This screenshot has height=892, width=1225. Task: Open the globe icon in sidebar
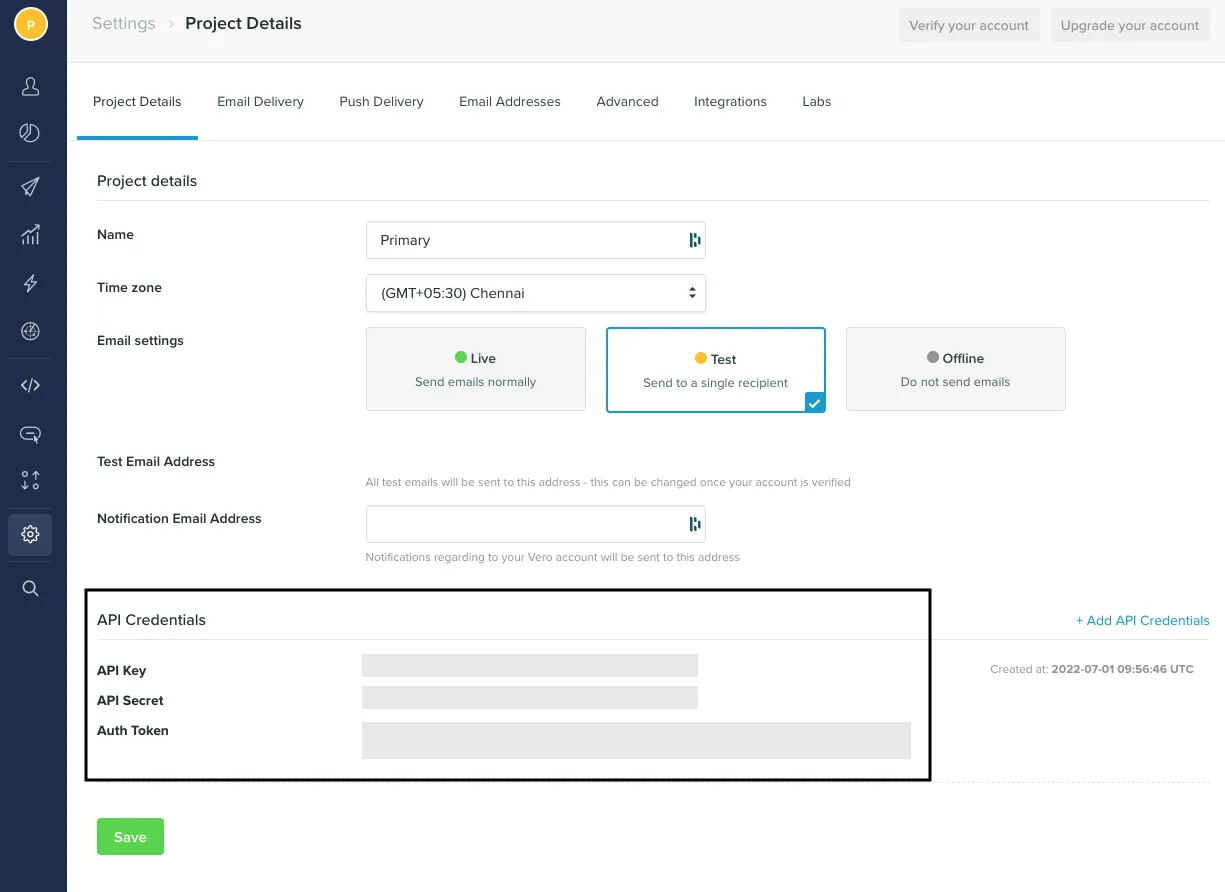(x=30, y=332)
